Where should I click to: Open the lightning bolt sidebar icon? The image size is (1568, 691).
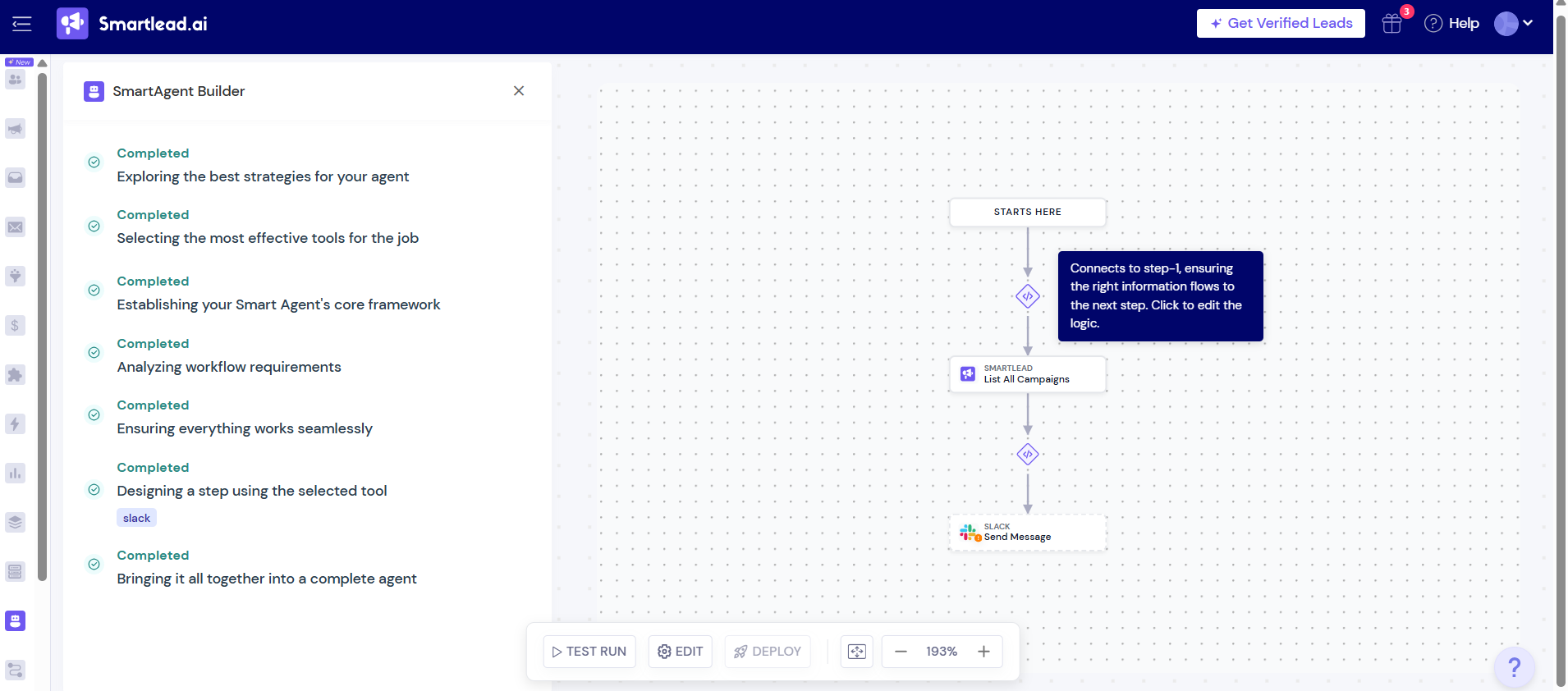pos(16,424)
